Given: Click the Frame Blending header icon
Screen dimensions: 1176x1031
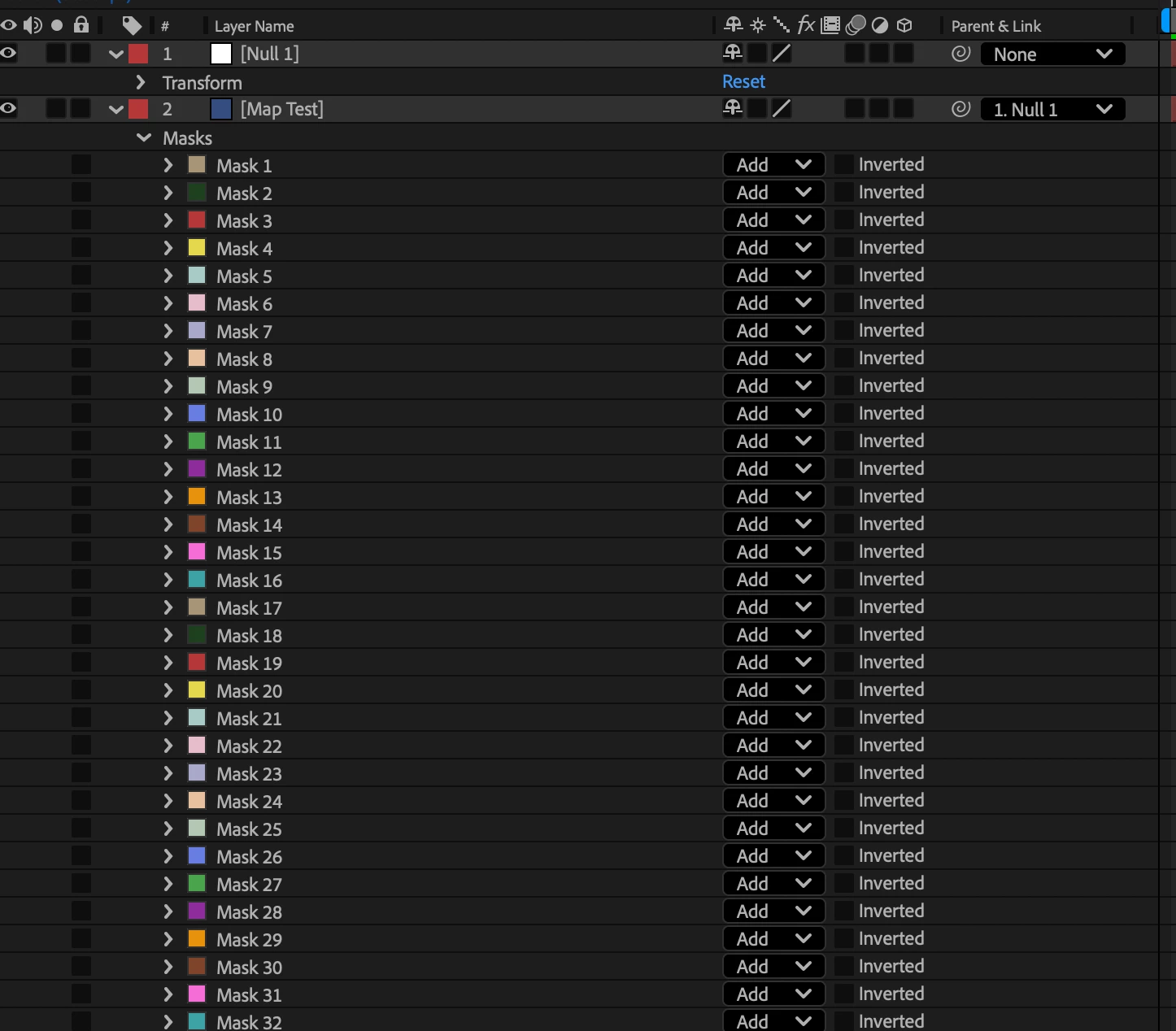Looking at the screenshot, I should pos(830,26).
